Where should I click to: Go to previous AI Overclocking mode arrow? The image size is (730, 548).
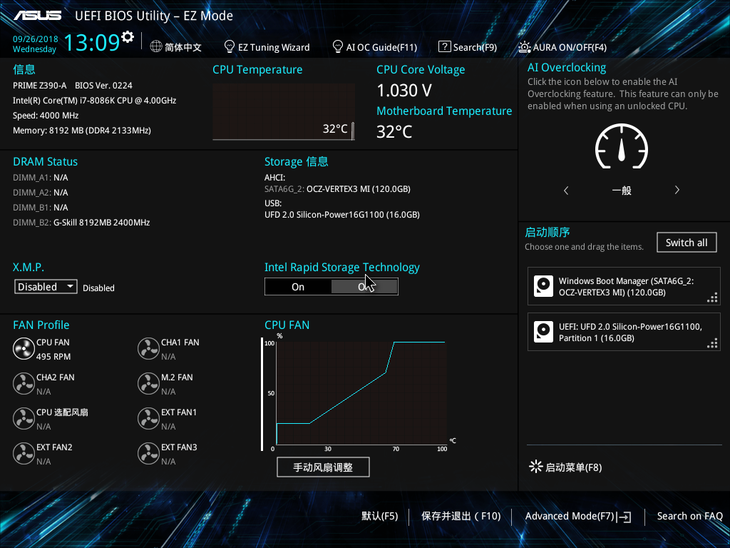pos(566,190)
